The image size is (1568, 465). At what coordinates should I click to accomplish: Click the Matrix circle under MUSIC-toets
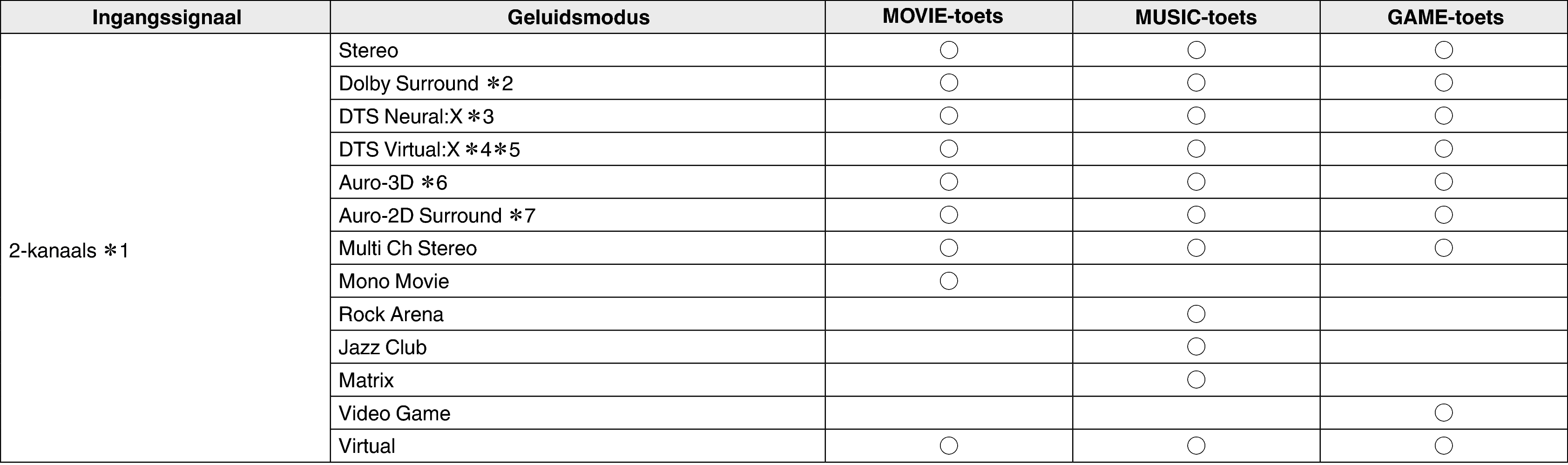[1196, 380]
